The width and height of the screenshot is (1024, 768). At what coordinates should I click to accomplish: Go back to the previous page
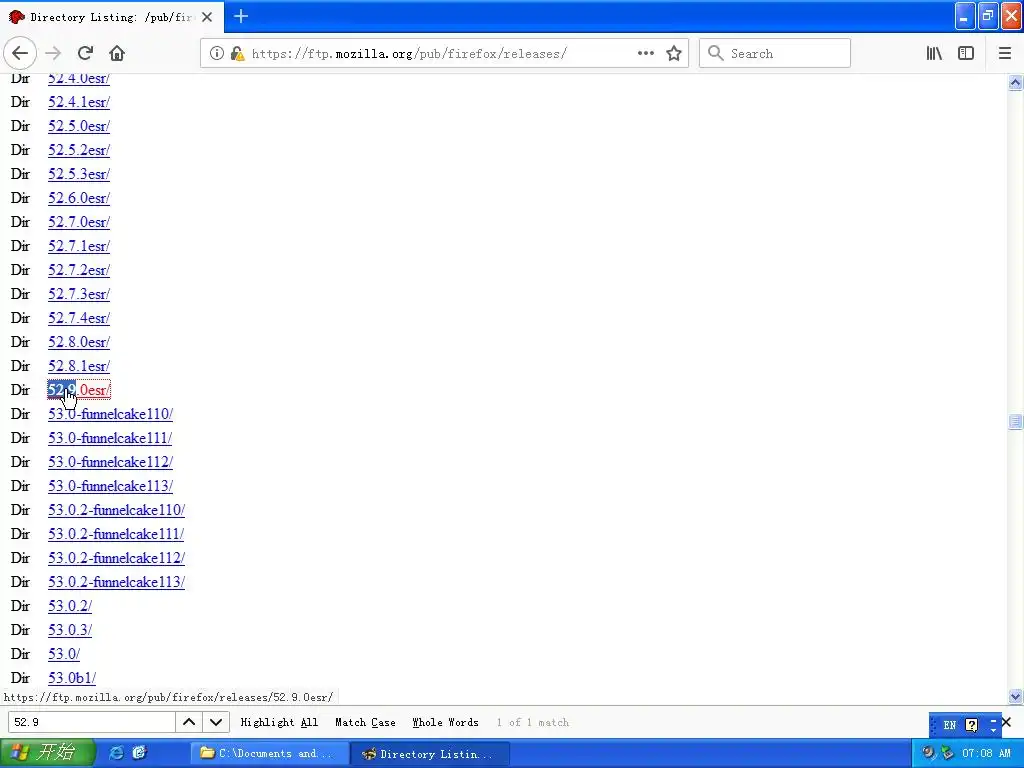click(x=20, y=54)
